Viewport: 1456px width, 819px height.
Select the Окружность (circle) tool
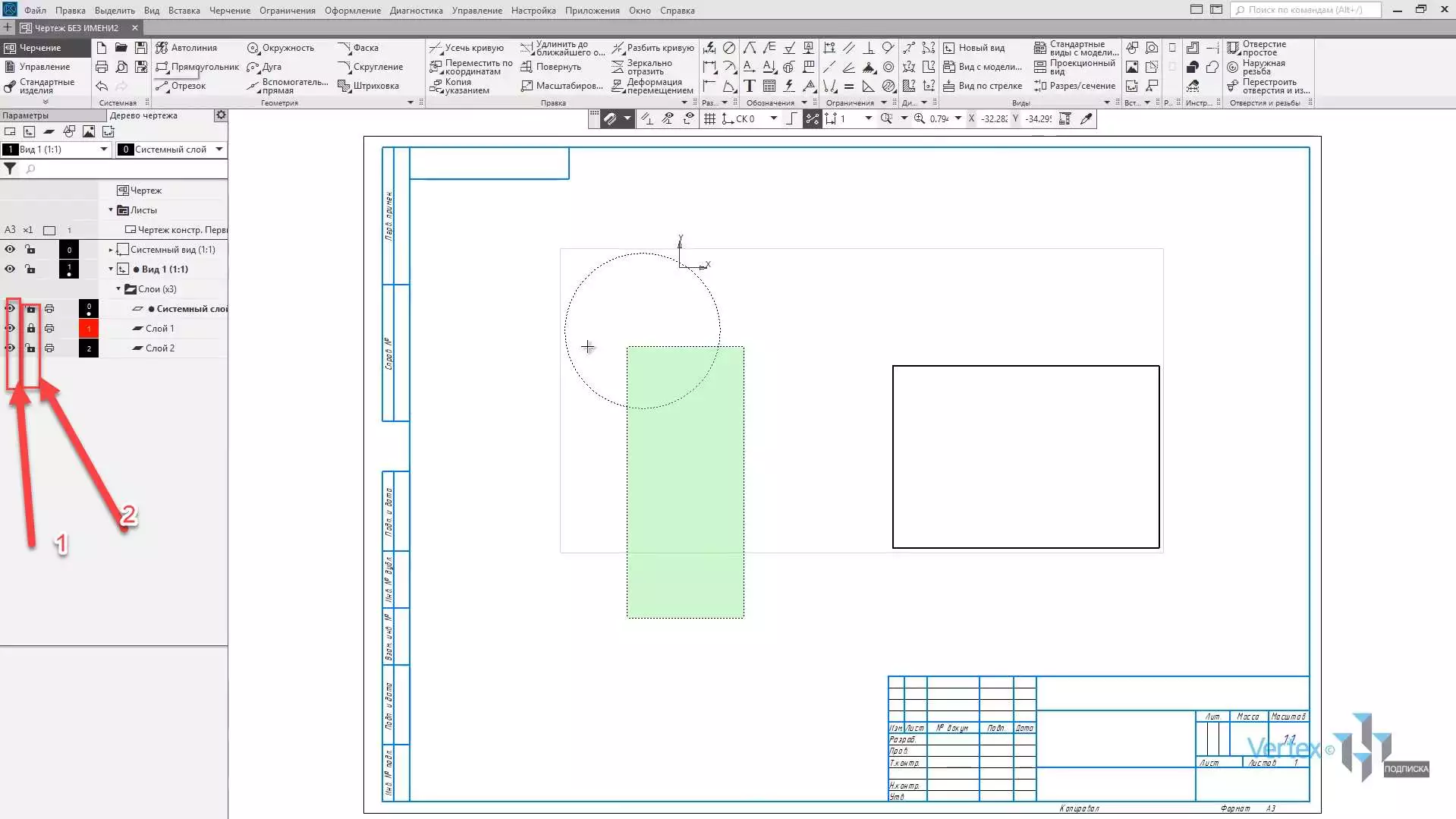coord(281,48)
